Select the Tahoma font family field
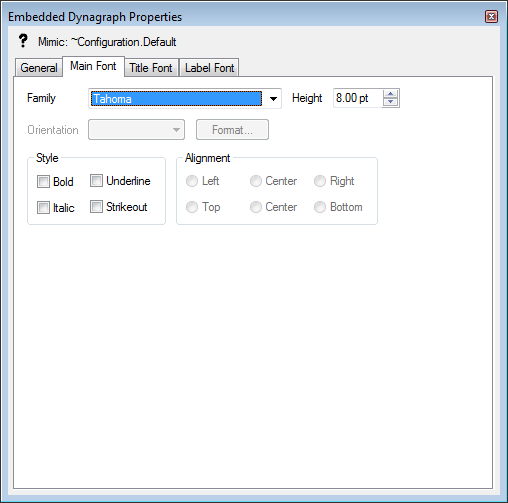The height and width of the screenshot is (503, 508). point(176,99)
